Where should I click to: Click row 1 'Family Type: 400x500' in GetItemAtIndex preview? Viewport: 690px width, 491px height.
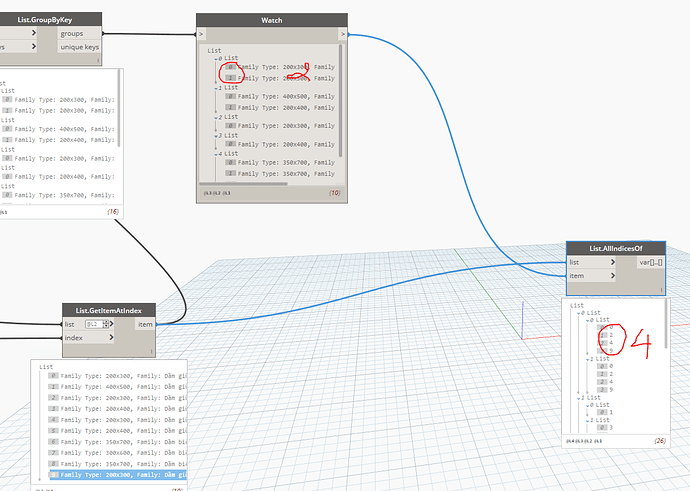(117, 387)
